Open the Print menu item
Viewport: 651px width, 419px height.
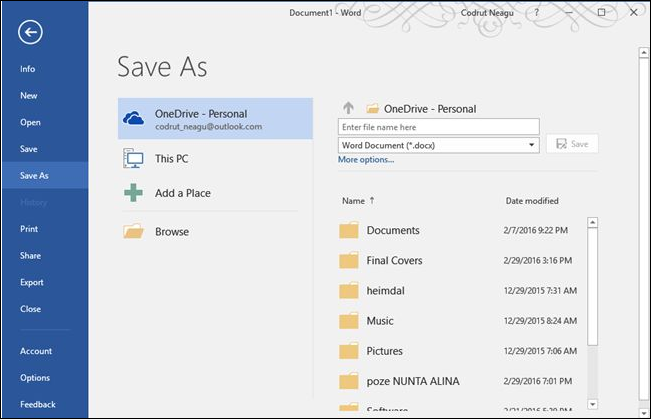29,229
